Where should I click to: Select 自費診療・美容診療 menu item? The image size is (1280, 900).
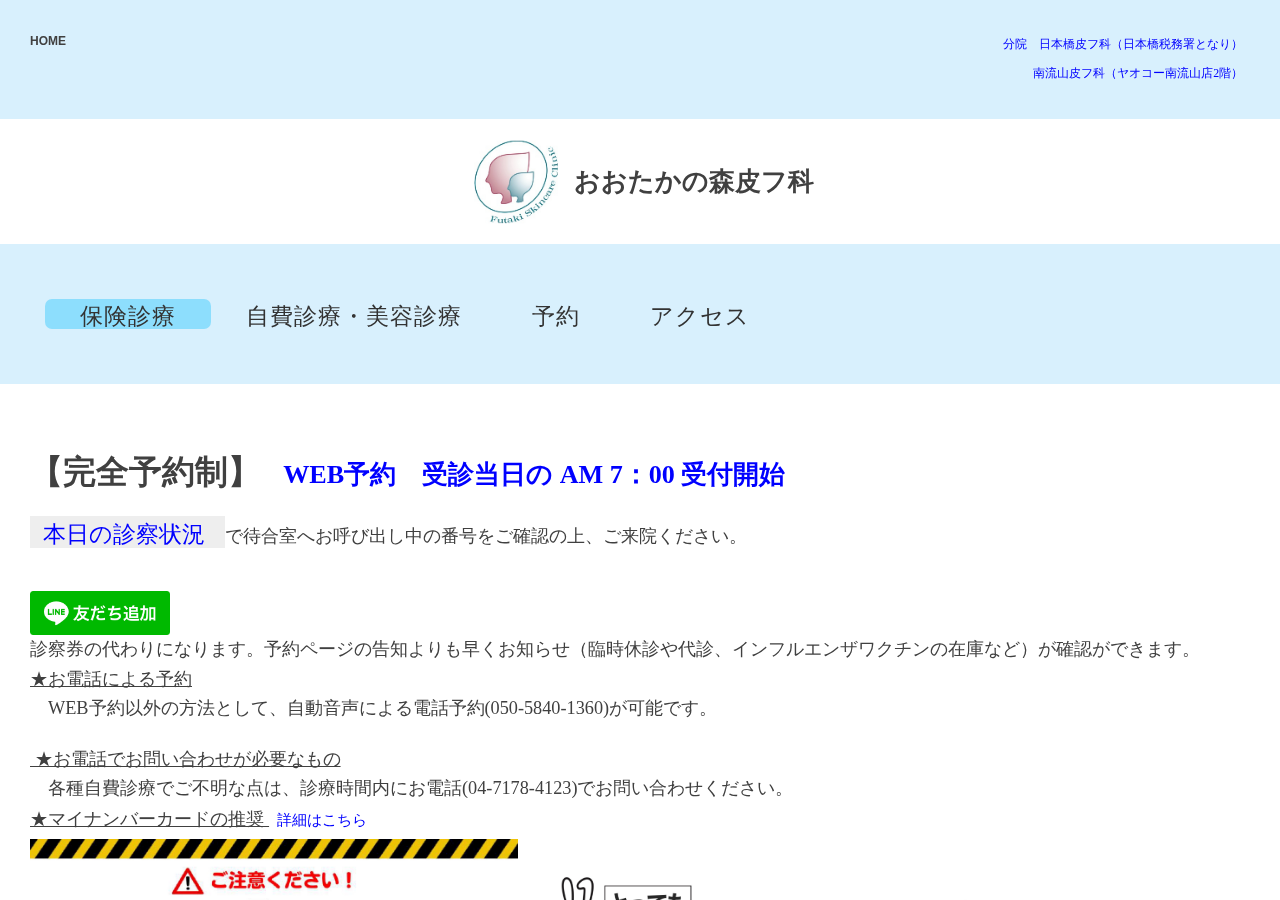click(353, 316)
